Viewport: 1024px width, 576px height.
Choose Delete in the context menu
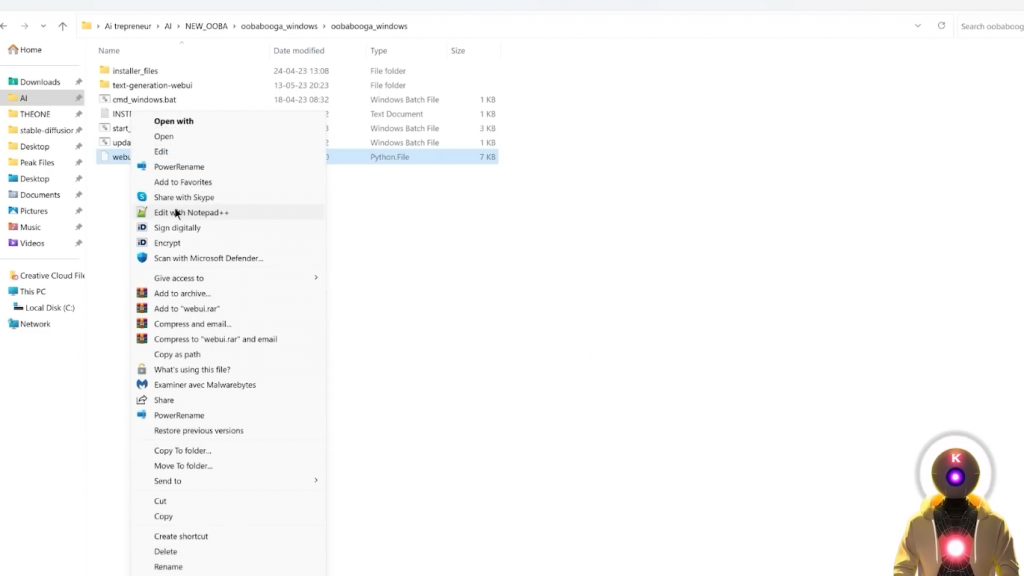click(x=165, y=552)
